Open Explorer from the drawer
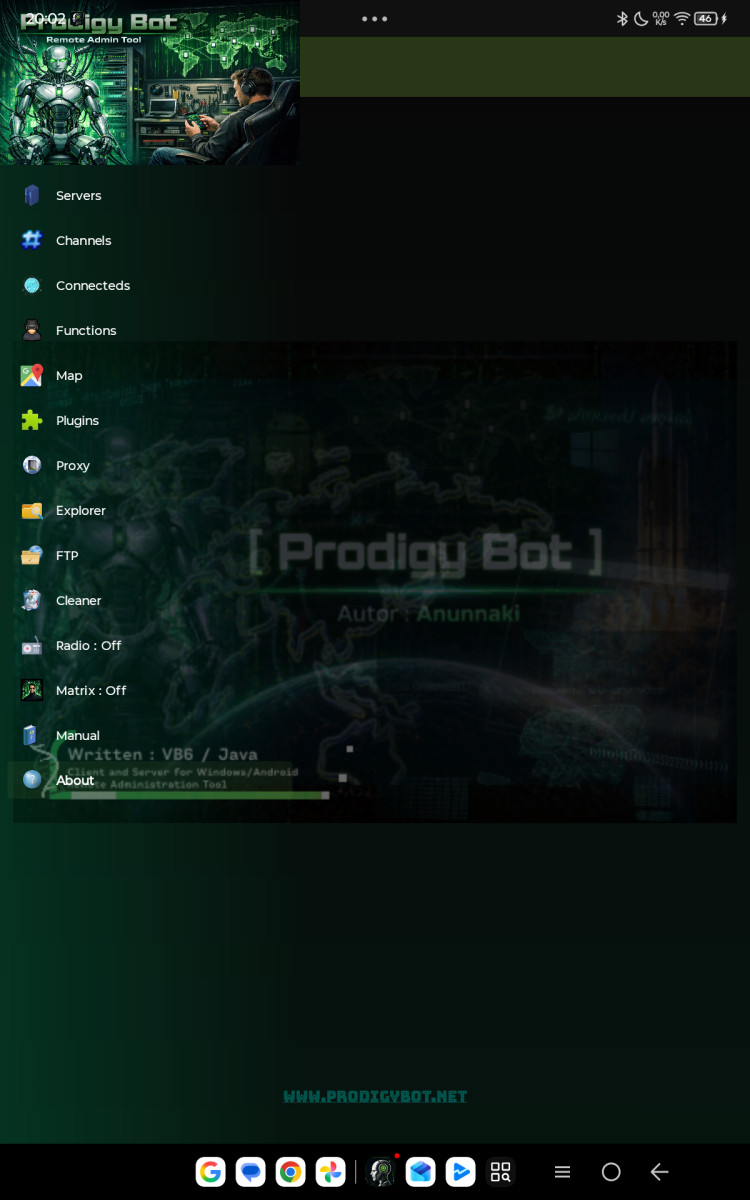750x1200 pixels. pyautogui.click(x=150, y=510)
